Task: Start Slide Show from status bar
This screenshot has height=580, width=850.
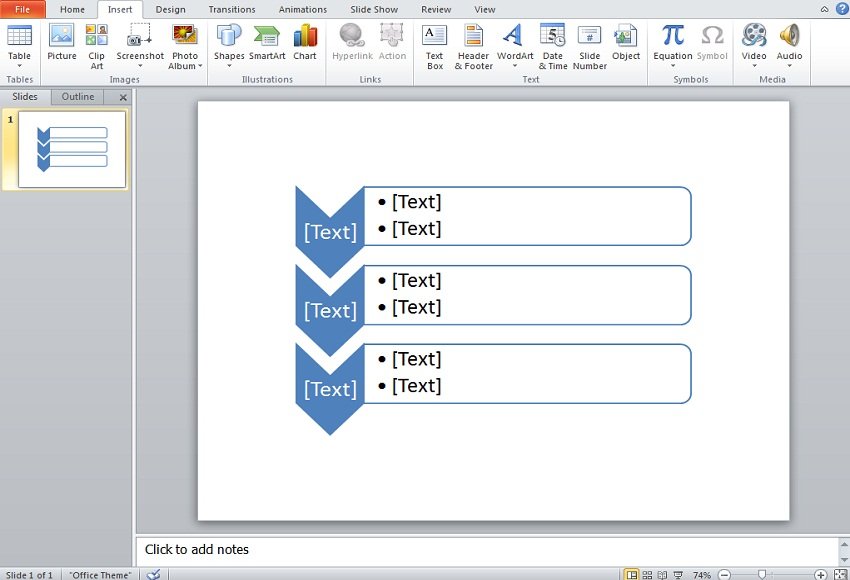Action: (x=678, y=575)
